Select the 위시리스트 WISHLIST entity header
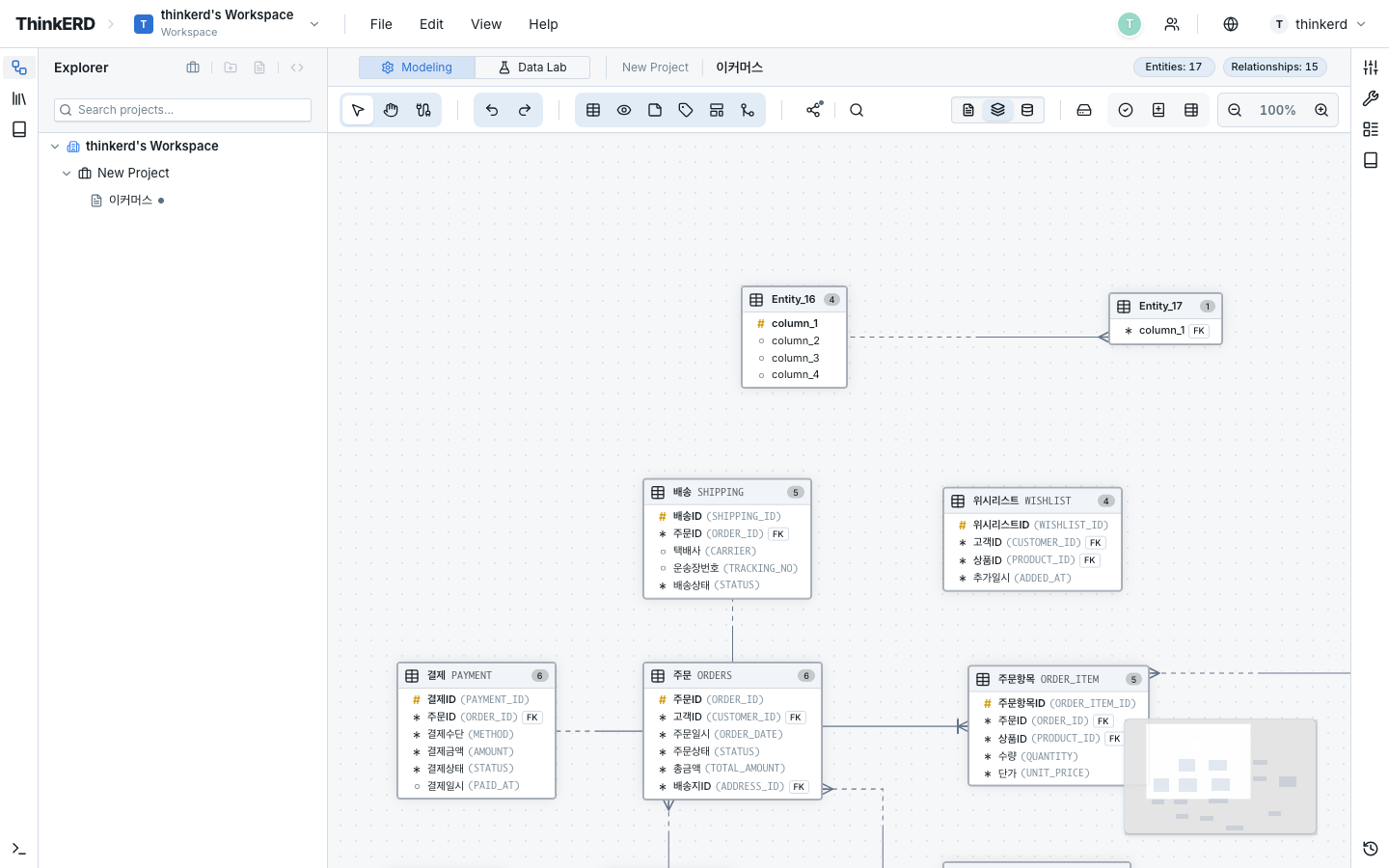Image resolution: width=1389 pixels, height=868 pixels. [x=1032, y=502]
